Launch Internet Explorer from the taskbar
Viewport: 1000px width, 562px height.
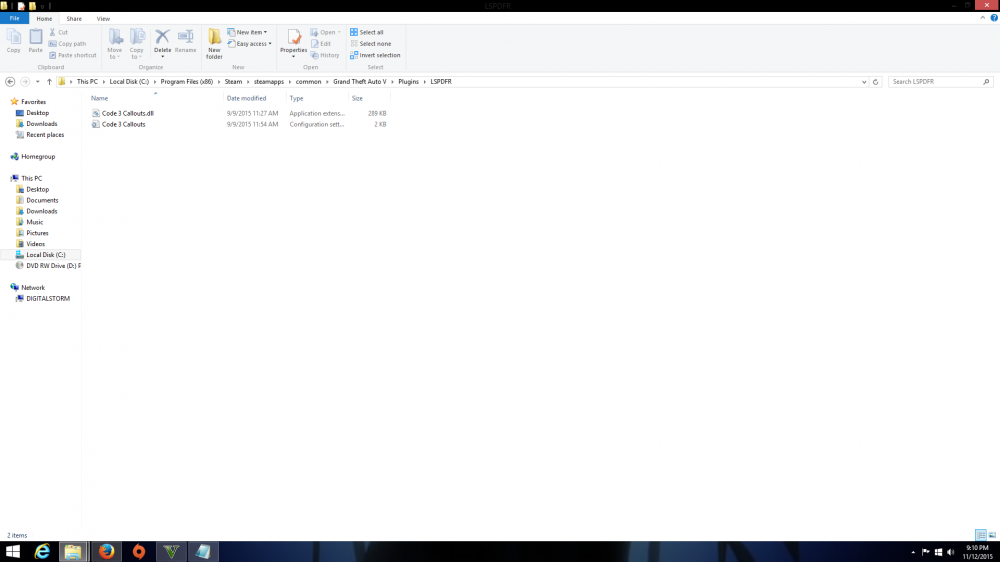pyautogui.click(x=42, y=552)
